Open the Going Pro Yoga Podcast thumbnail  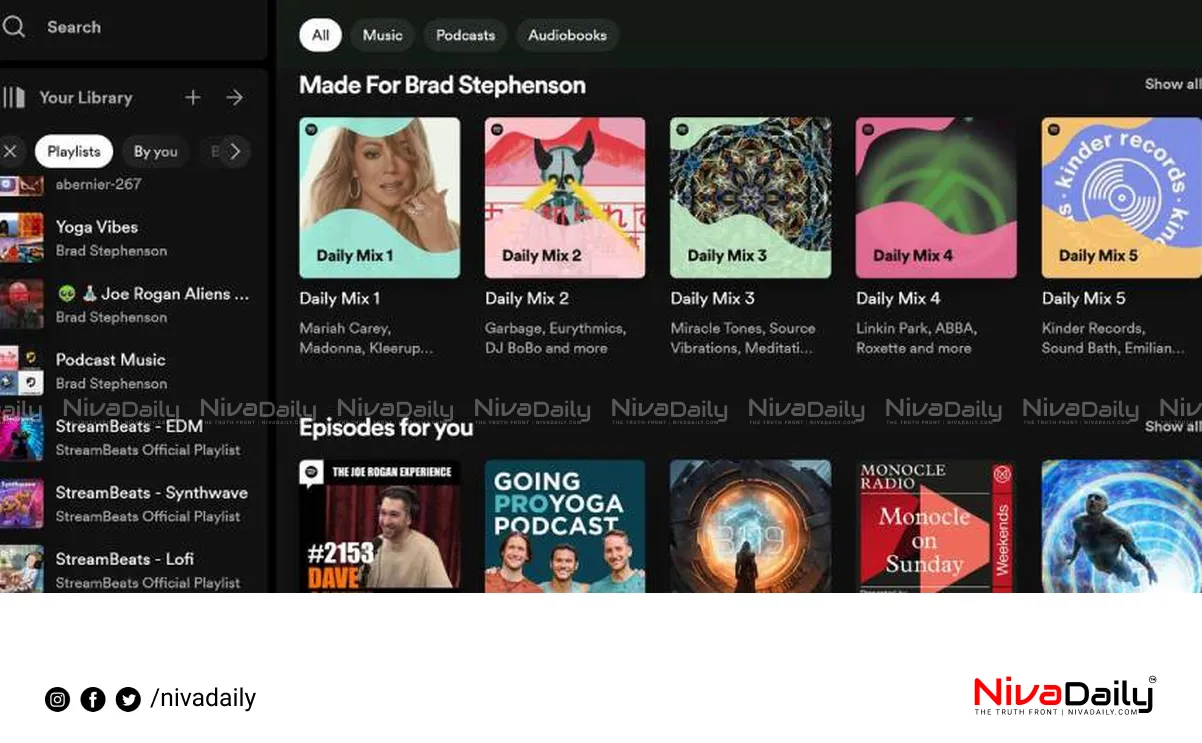565,526
